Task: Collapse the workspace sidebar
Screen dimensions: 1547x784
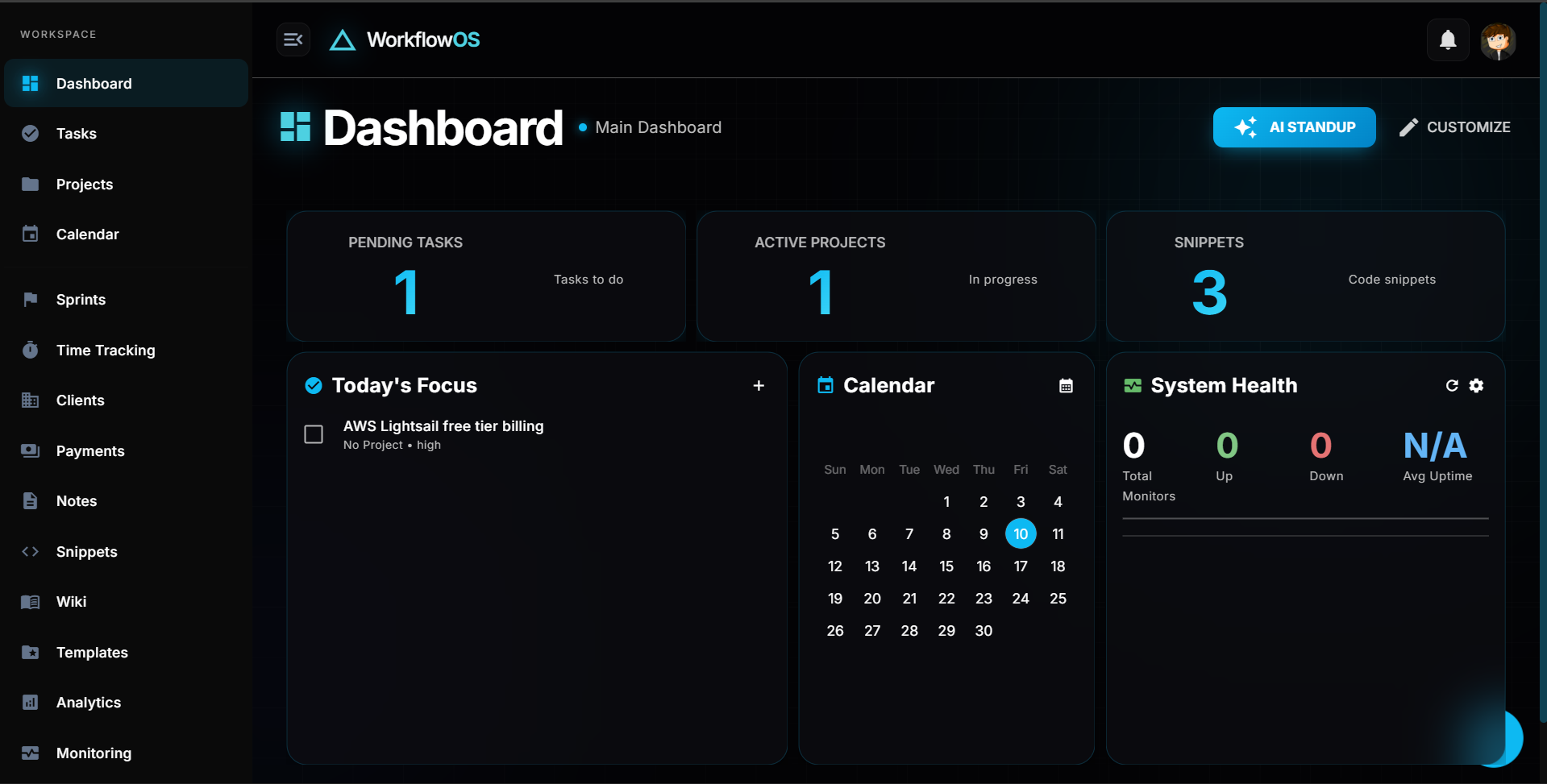Action: pos(293,39)
